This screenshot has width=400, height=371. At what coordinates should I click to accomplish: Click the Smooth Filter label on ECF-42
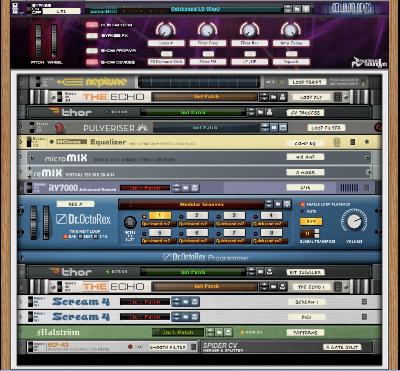[x=168, y=347]
